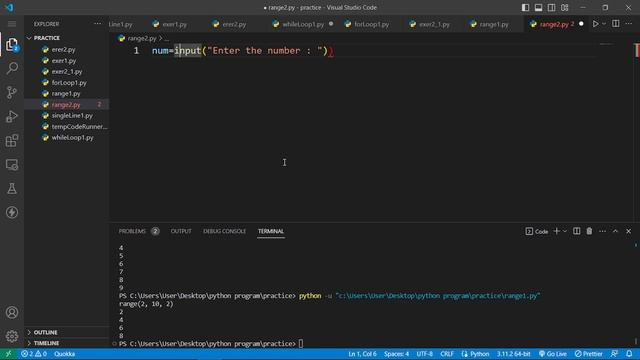Open Run and Debug view
The image size is (640, 360).
pyautogui.click(x=12, y=116)
